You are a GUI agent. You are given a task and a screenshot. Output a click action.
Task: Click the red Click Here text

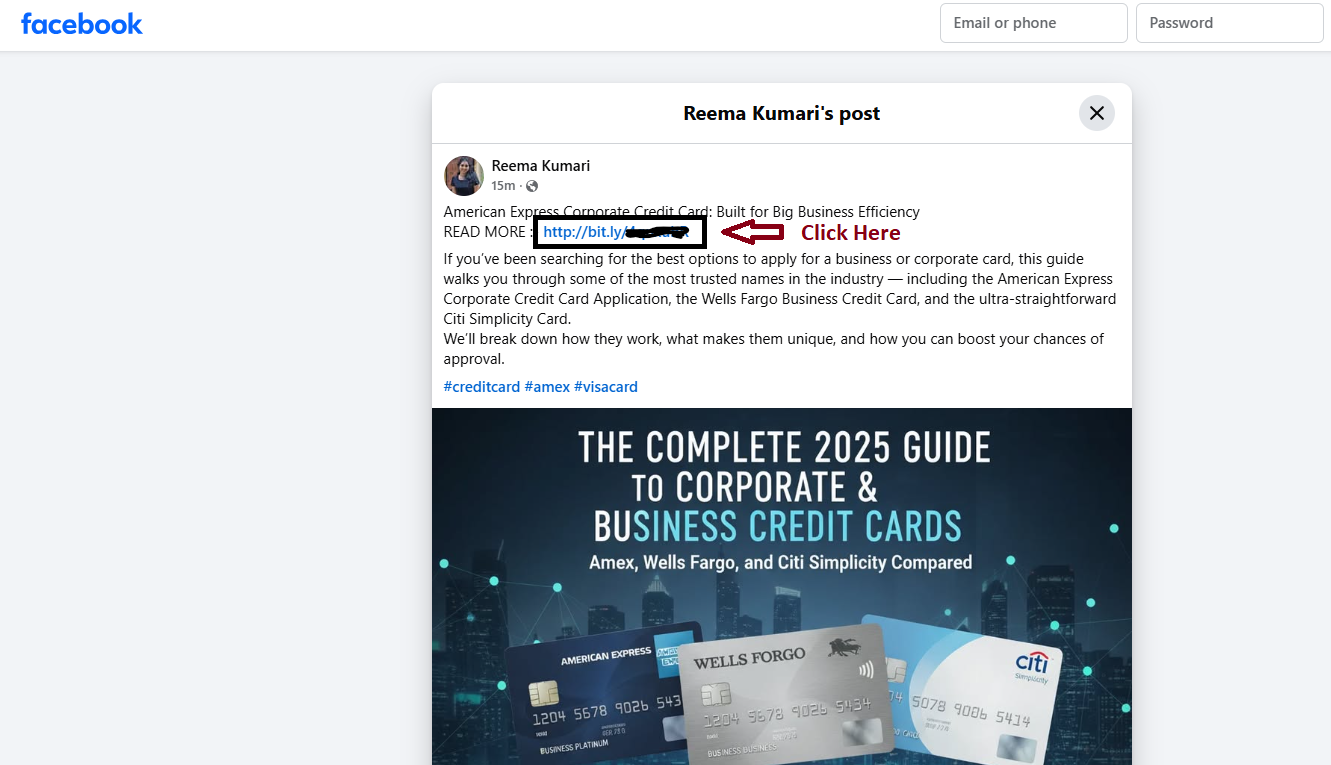pos(851,233)
